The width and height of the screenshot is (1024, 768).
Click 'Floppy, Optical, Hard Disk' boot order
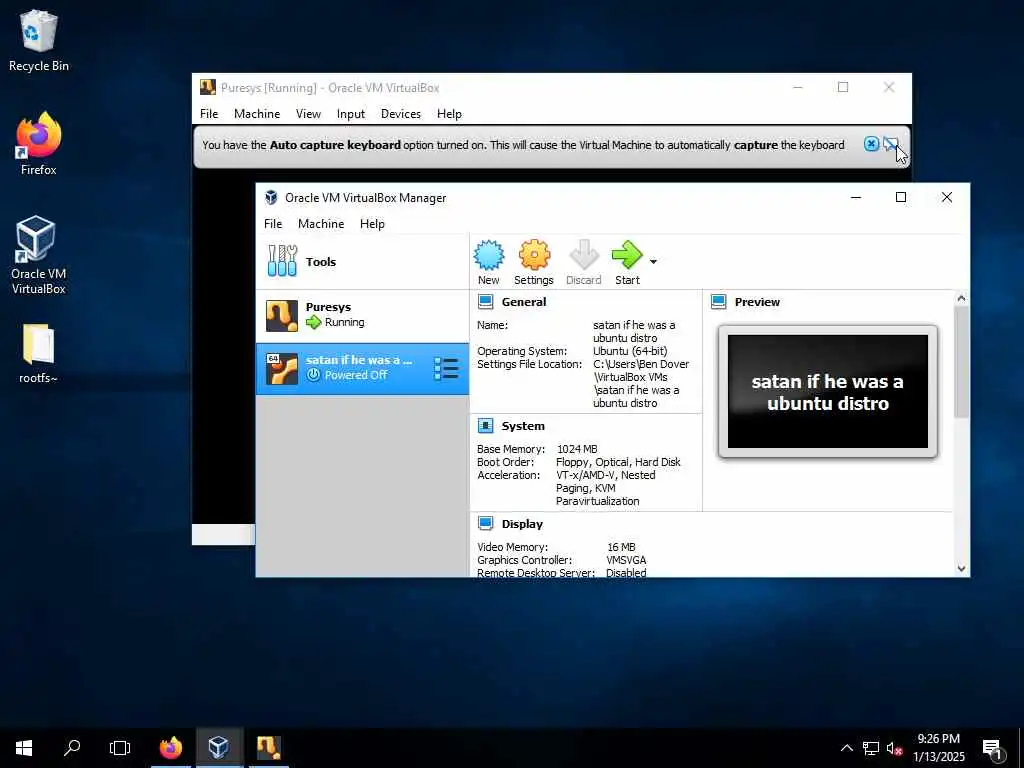618,462
